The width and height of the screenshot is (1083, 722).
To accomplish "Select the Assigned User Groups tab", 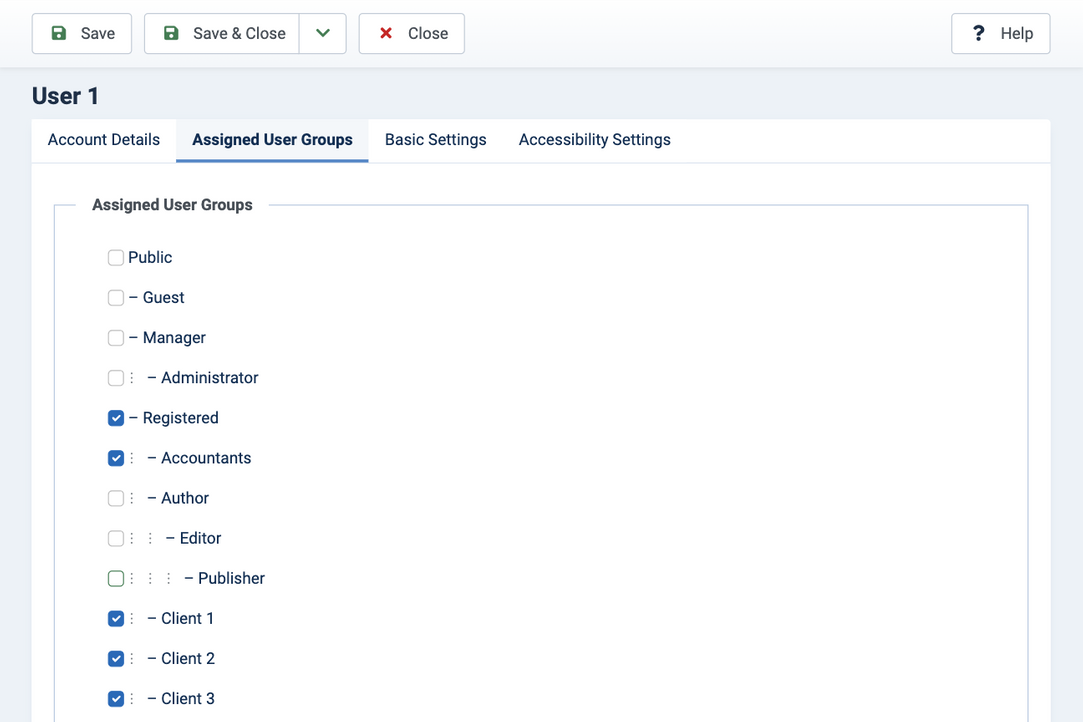I will (x=272, y=140).
